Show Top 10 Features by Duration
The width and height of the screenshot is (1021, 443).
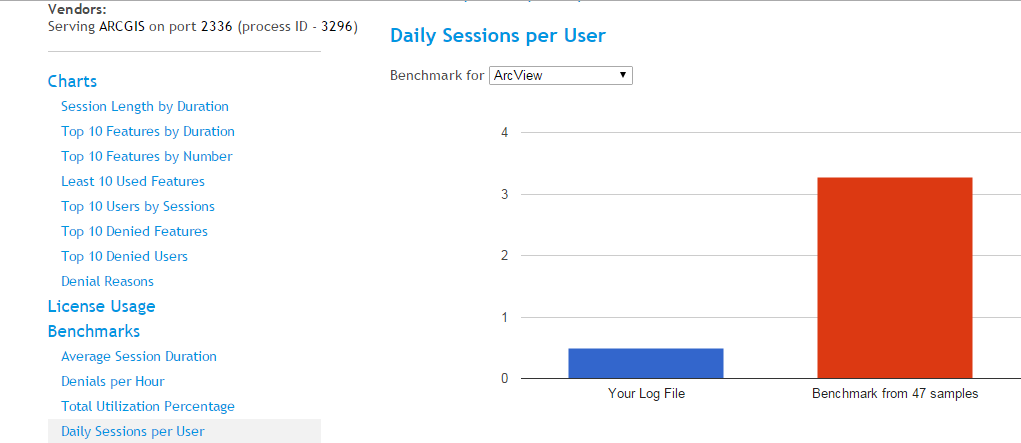point(147,131)
